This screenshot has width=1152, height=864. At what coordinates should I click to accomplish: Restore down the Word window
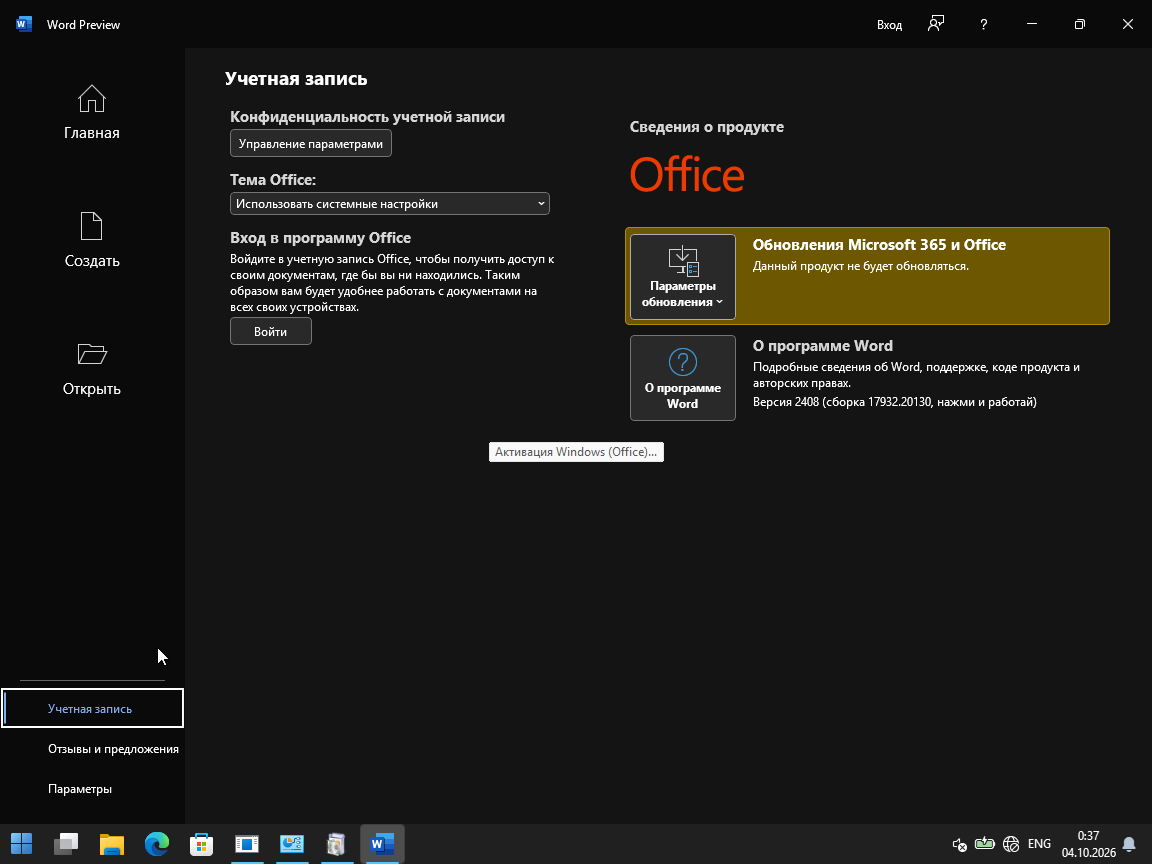(x=1079, y=24)
